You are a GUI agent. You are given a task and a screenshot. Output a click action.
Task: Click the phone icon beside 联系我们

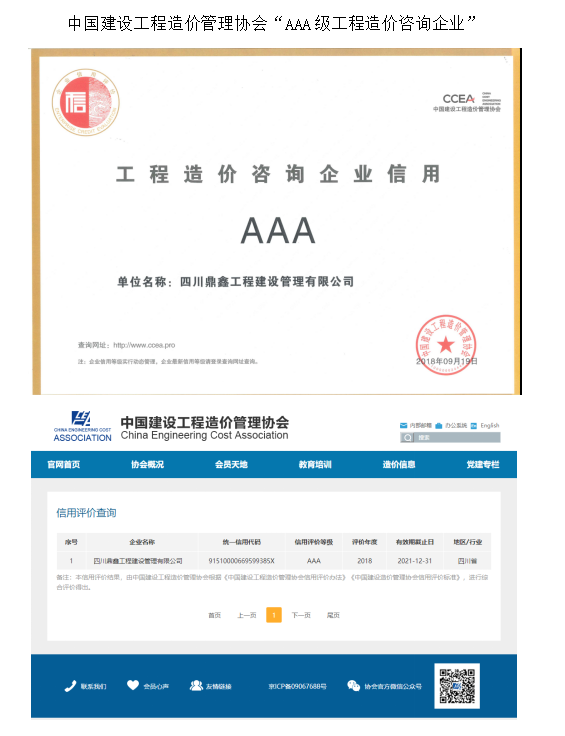coord(70,686)
